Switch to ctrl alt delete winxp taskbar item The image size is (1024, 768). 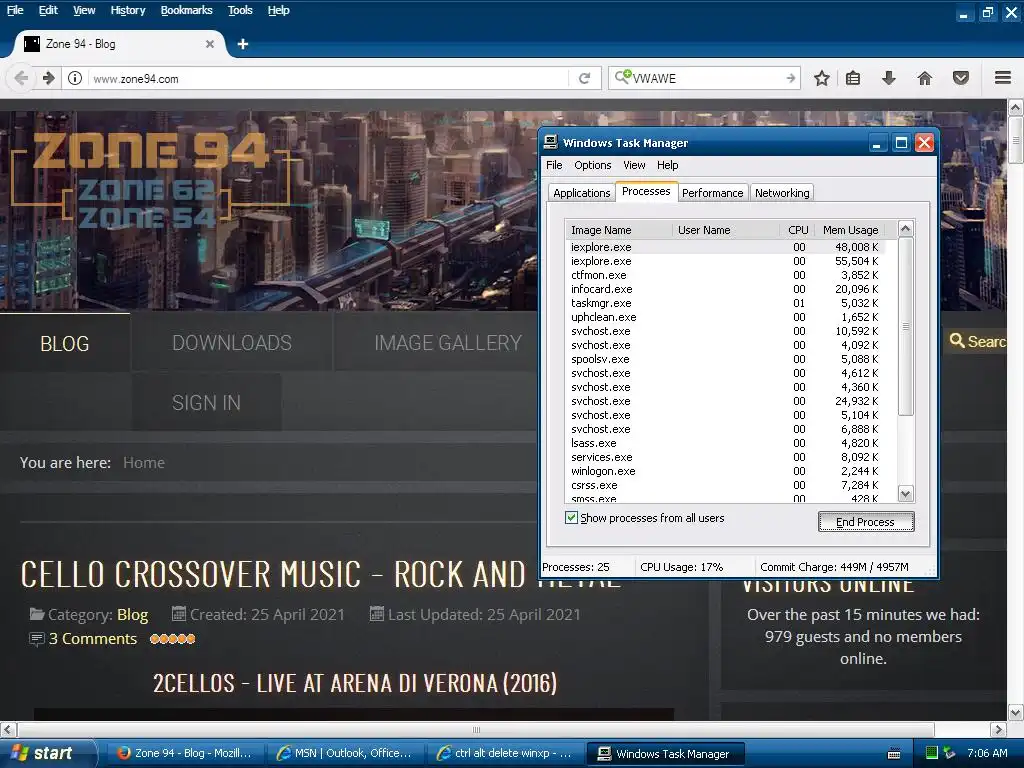505,753
